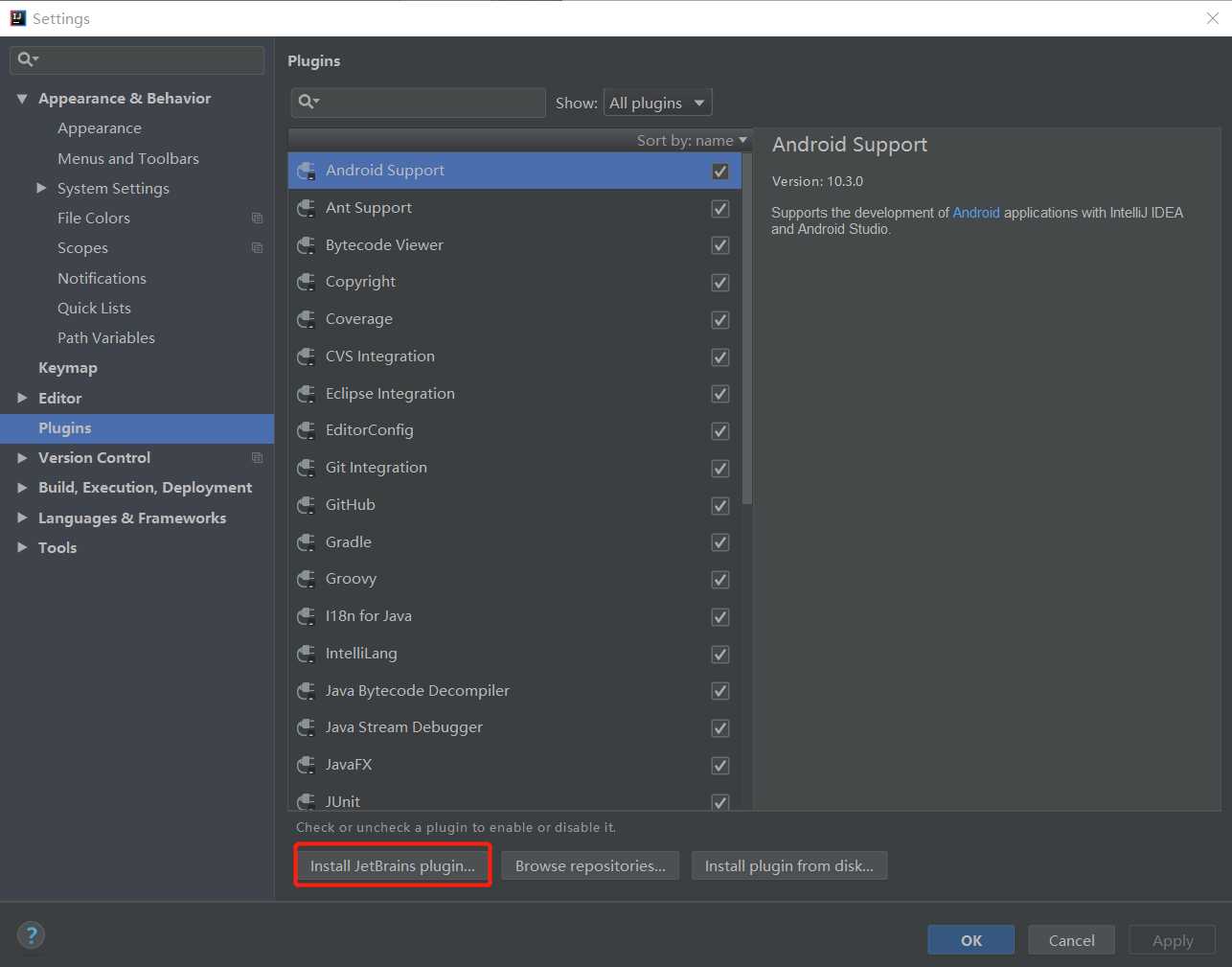
Task: Expand the Languages & Frameworks node
Action: click(x=22, y=518)
